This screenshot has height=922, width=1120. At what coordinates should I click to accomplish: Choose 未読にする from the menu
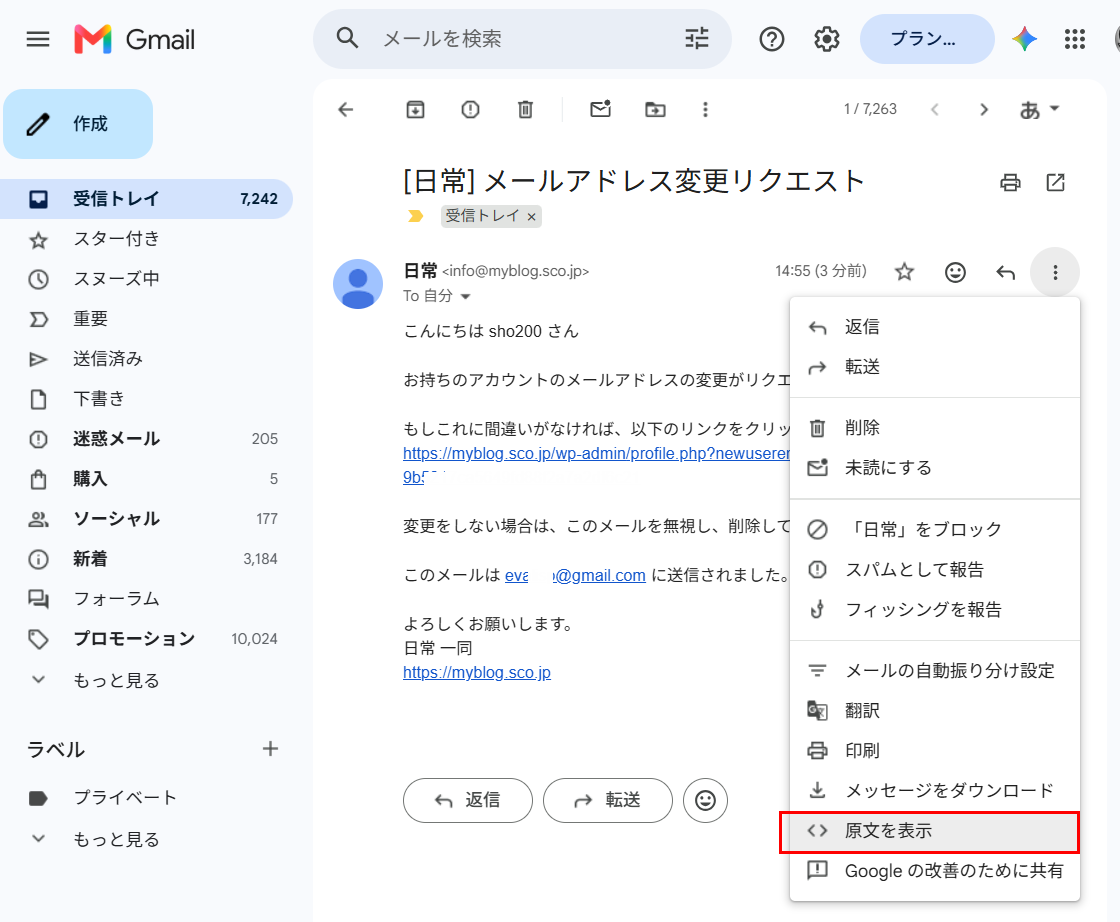(934, 468)
